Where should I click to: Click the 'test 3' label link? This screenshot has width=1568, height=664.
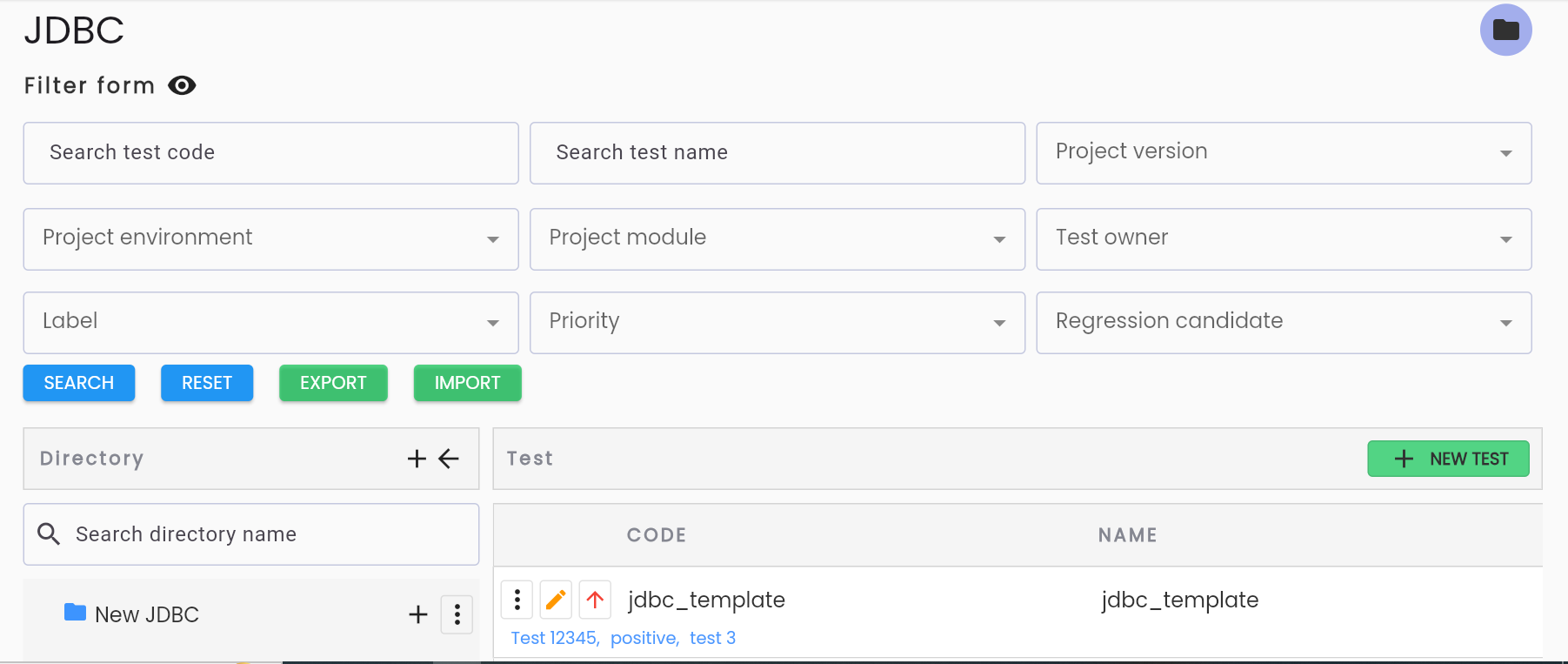(712, 638)
